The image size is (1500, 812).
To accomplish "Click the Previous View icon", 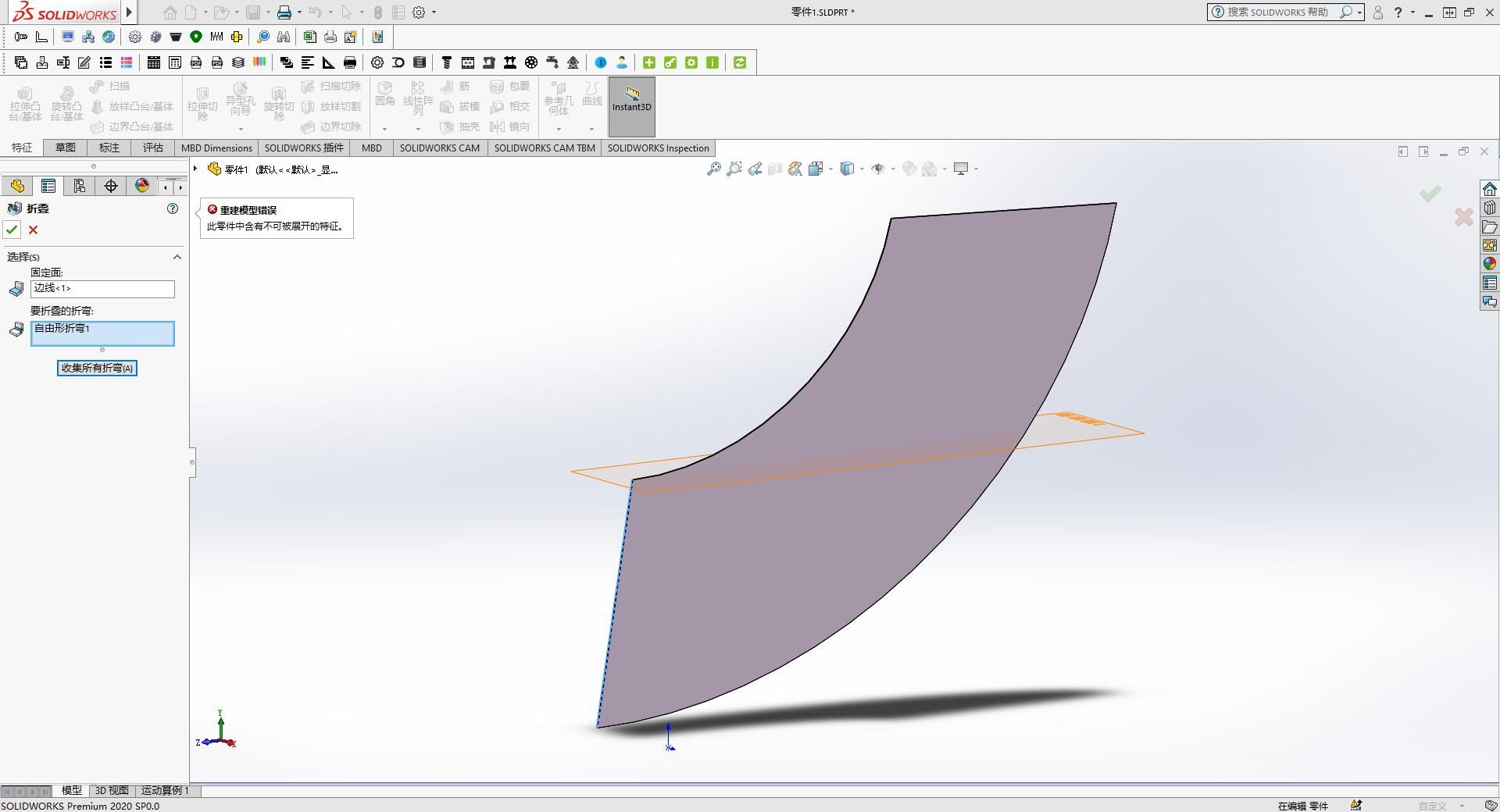I will (x=755, y=169).
